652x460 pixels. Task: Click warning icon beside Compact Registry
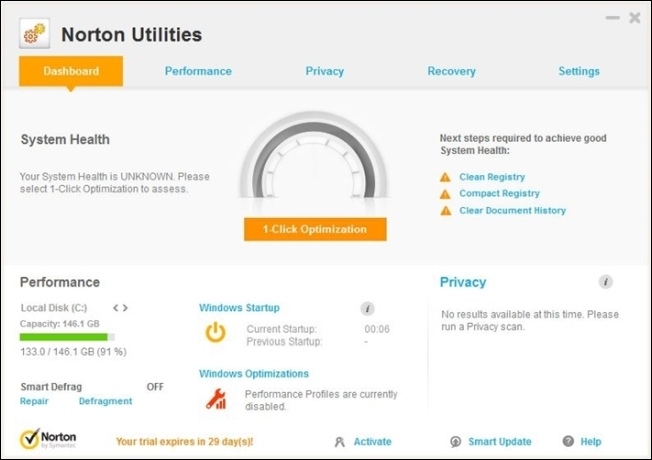point(445,194)
